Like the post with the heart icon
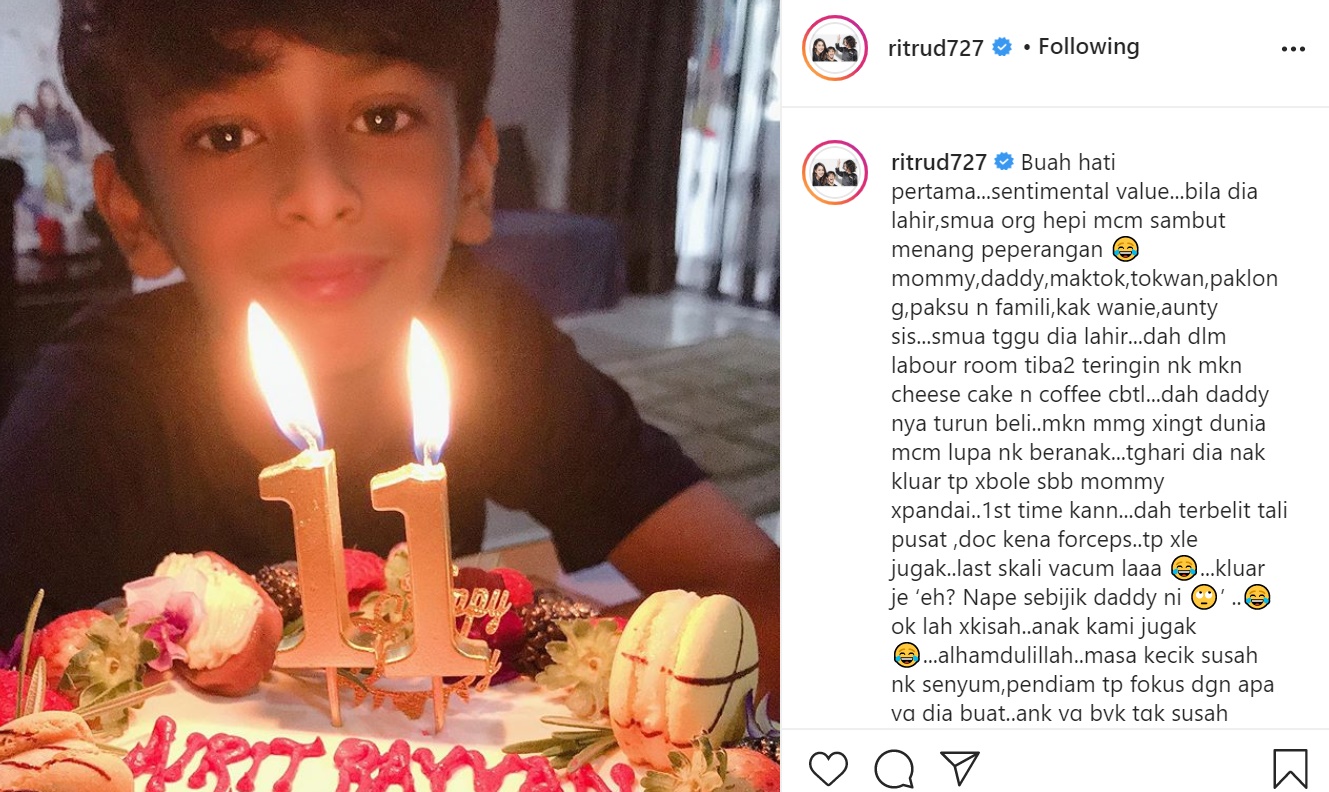 828,768
